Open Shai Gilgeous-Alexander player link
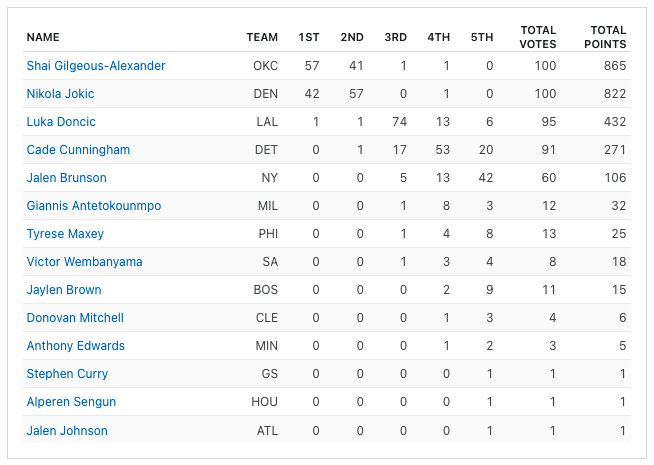Viewport: 654px width, 465px height. pos(96,66)
